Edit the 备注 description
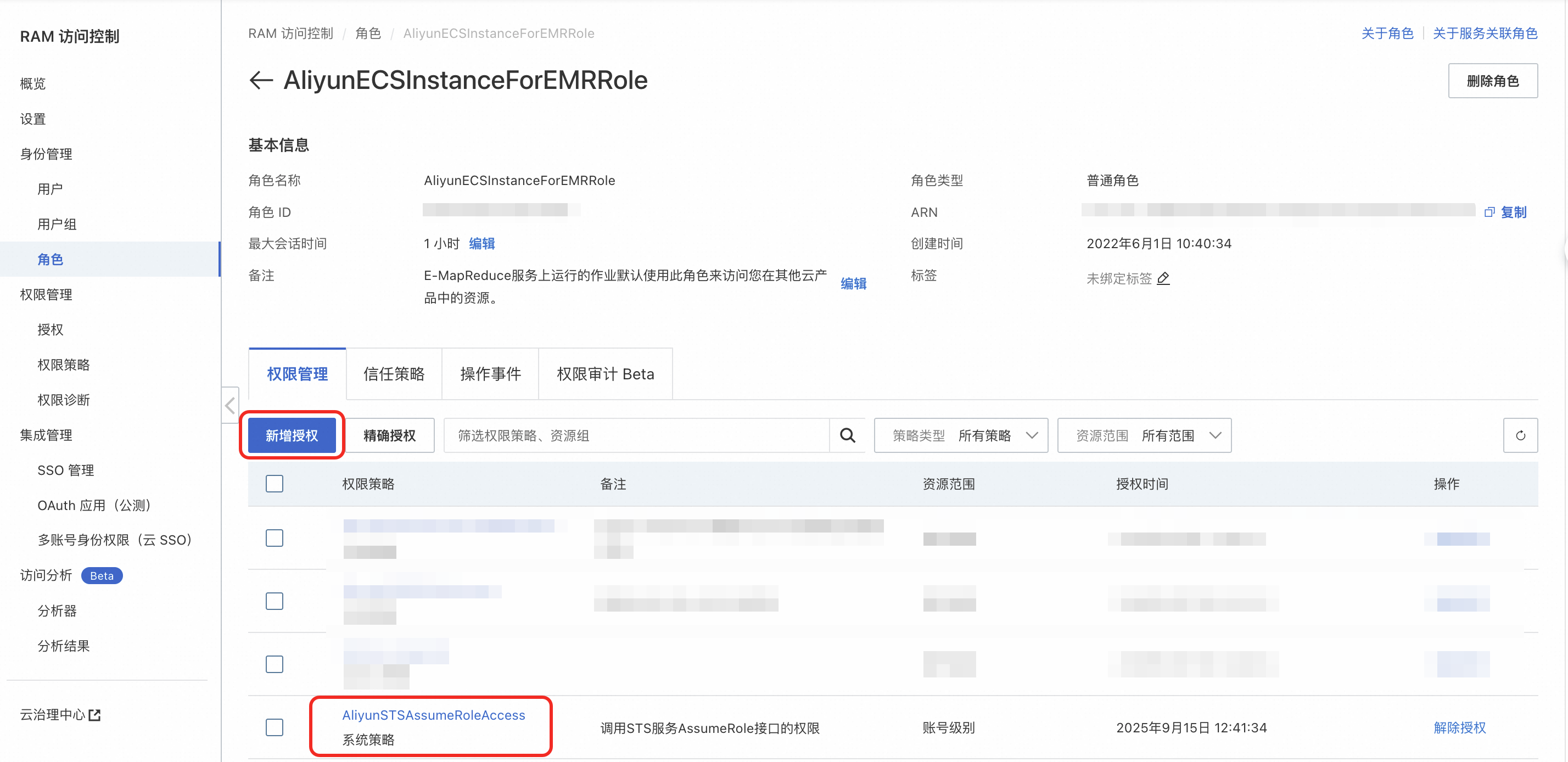Image resolution: width=1568 pixels, height=762 pixels. (x=853, y=284)
